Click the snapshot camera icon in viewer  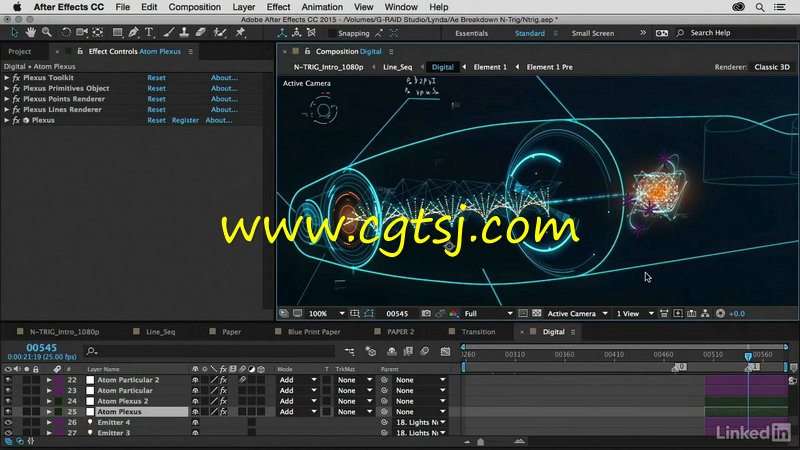click(x=426, y=313)
